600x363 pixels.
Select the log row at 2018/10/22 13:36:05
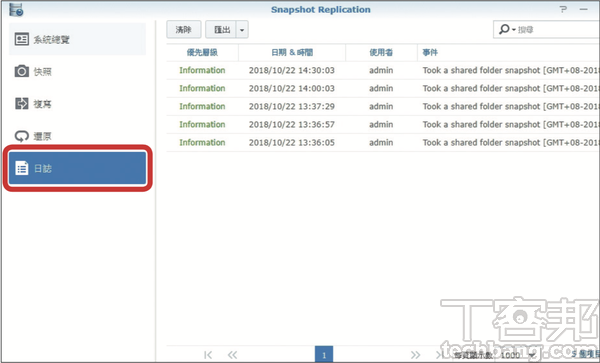(x=383, y=142)
